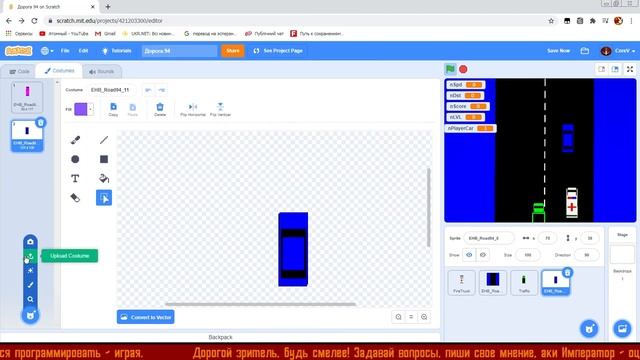Hide the sprite with the crossed eye
This screenshot has height=360, width=640.
click(483, 255)
